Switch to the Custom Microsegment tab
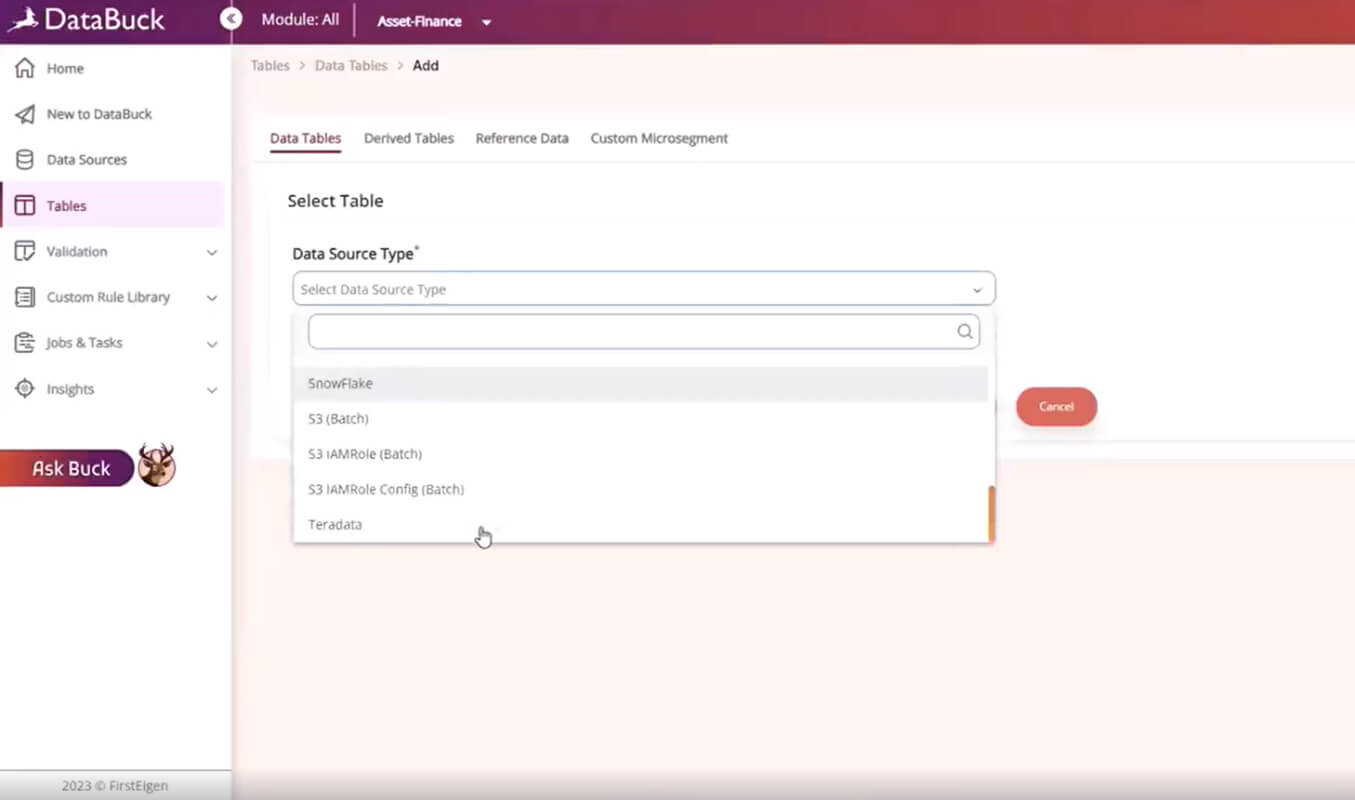The height and width of the screenshot is (800, 1355). 659,139
